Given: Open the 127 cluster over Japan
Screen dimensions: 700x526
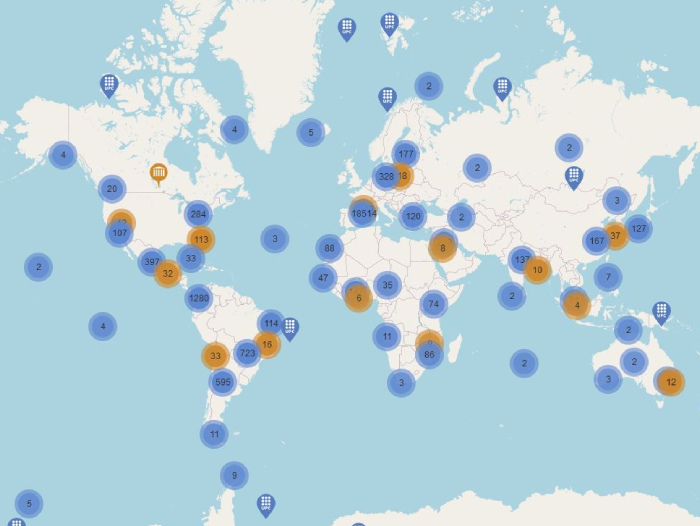Looking at the screenshot, I should [638, 228].
